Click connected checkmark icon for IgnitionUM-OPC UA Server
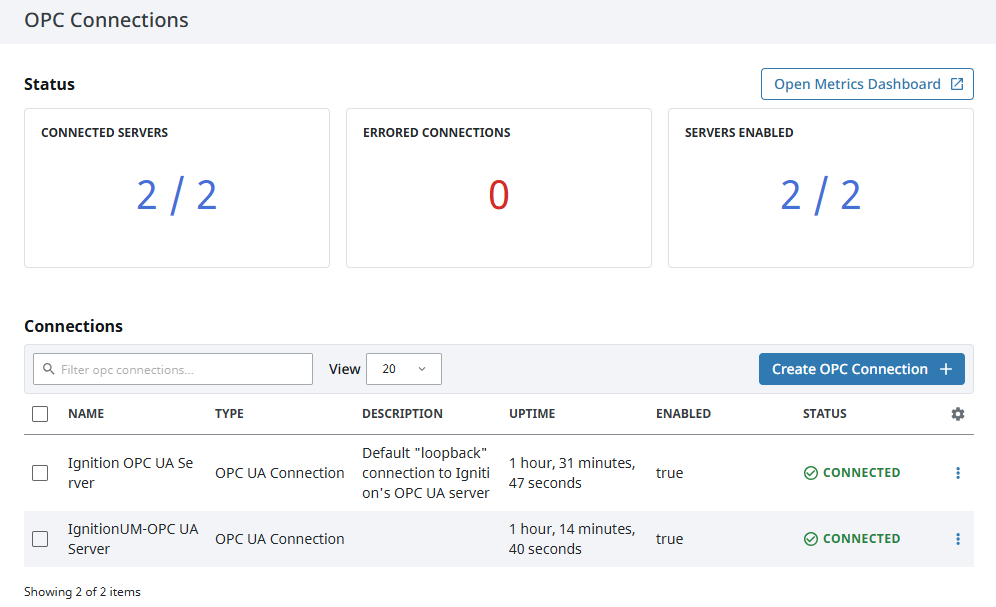Screen dimensions: 996x607 [x=811, y=539]
